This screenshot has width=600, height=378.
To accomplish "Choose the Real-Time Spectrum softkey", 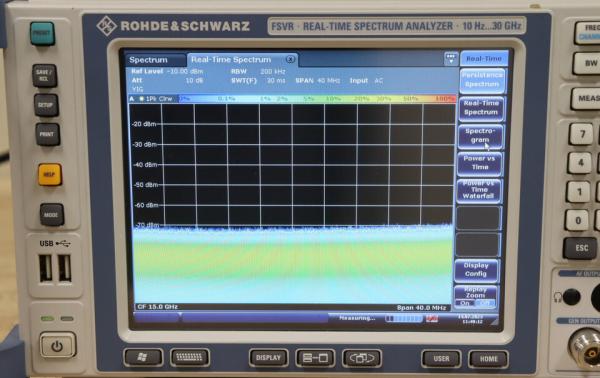I will click(481, 108).
